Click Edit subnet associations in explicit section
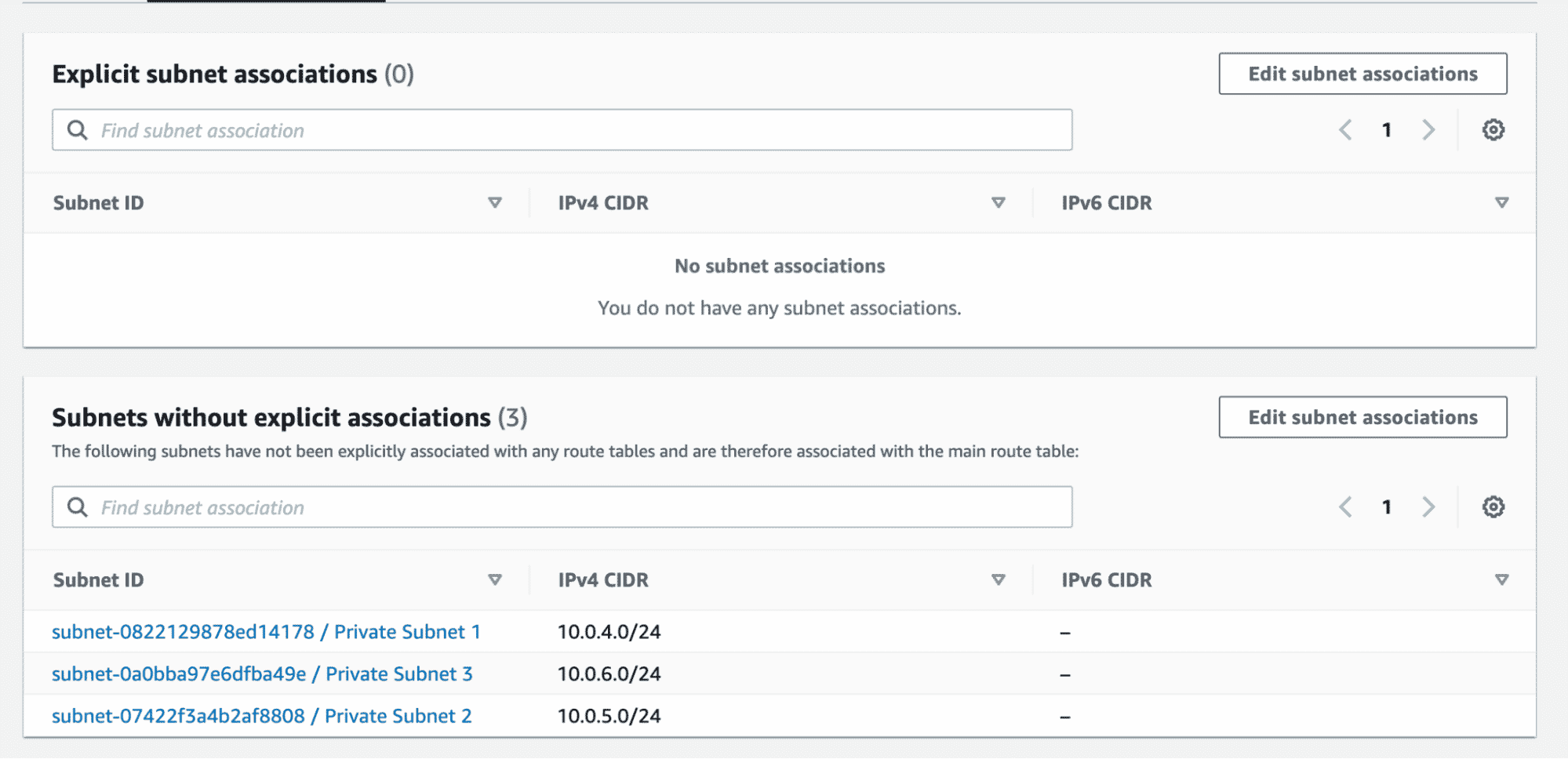The image size is (1568, 759). (1362, 74)
